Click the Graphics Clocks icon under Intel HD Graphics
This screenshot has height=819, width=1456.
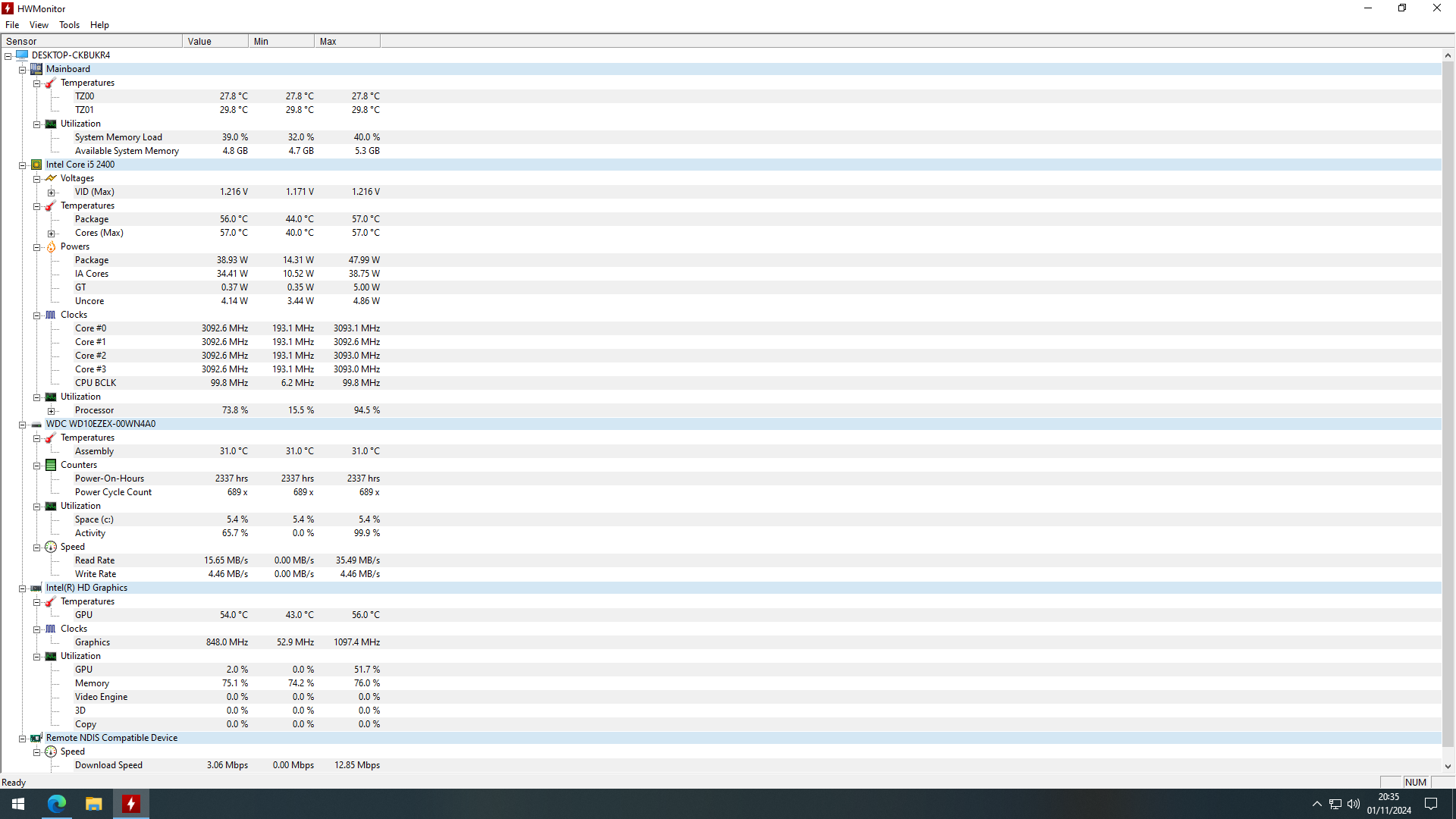51,629
